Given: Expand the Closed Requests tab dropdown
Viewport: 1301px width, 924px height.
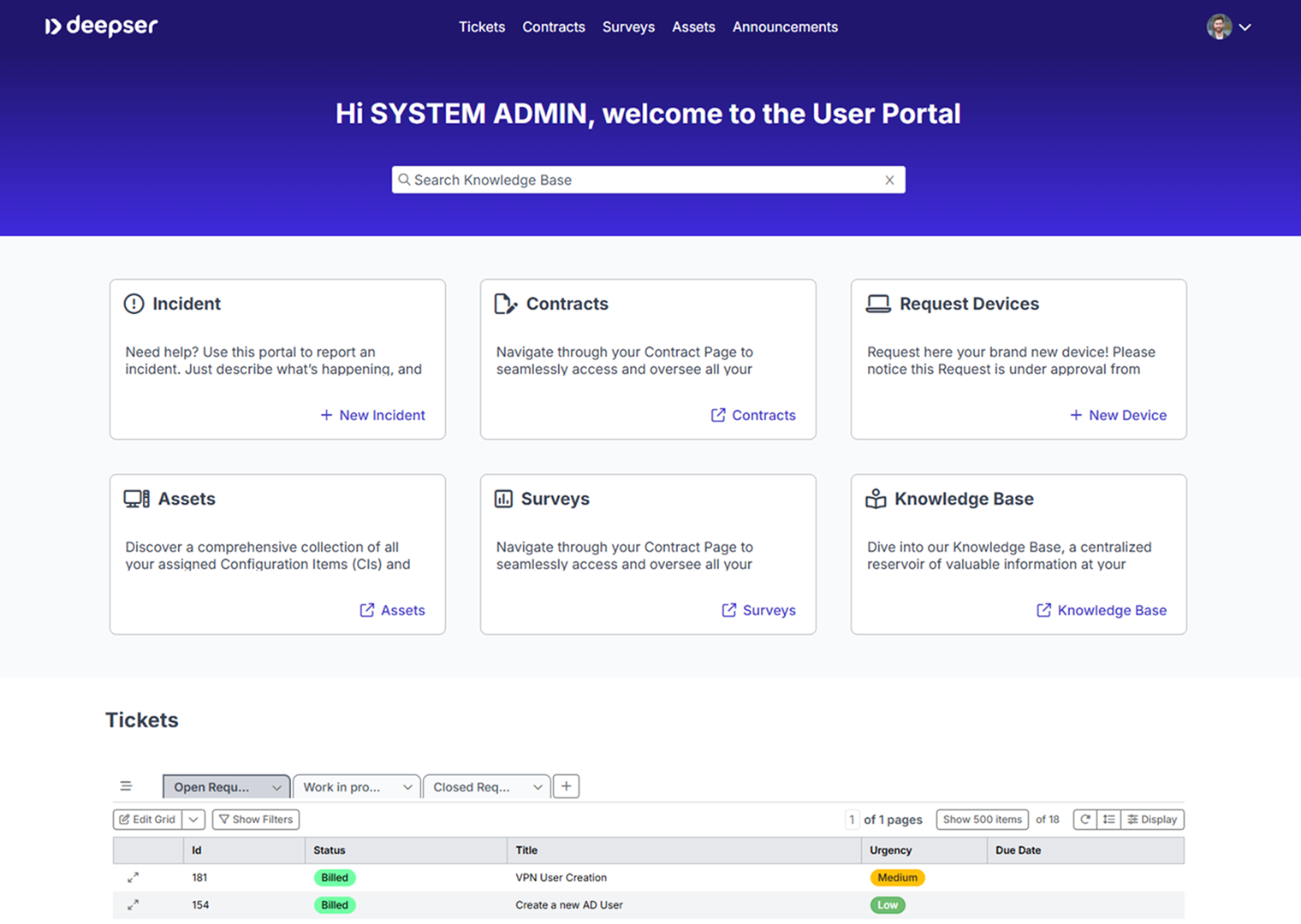Looking at the screenshot, I should pyautogui.click(x=537, y=787).
